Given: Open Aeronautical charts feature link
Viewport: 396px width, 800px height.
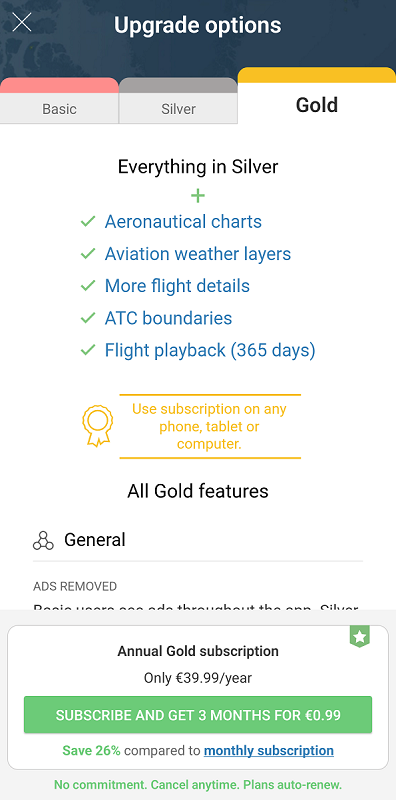Looking at the screenshot, I should click(183, 222).
